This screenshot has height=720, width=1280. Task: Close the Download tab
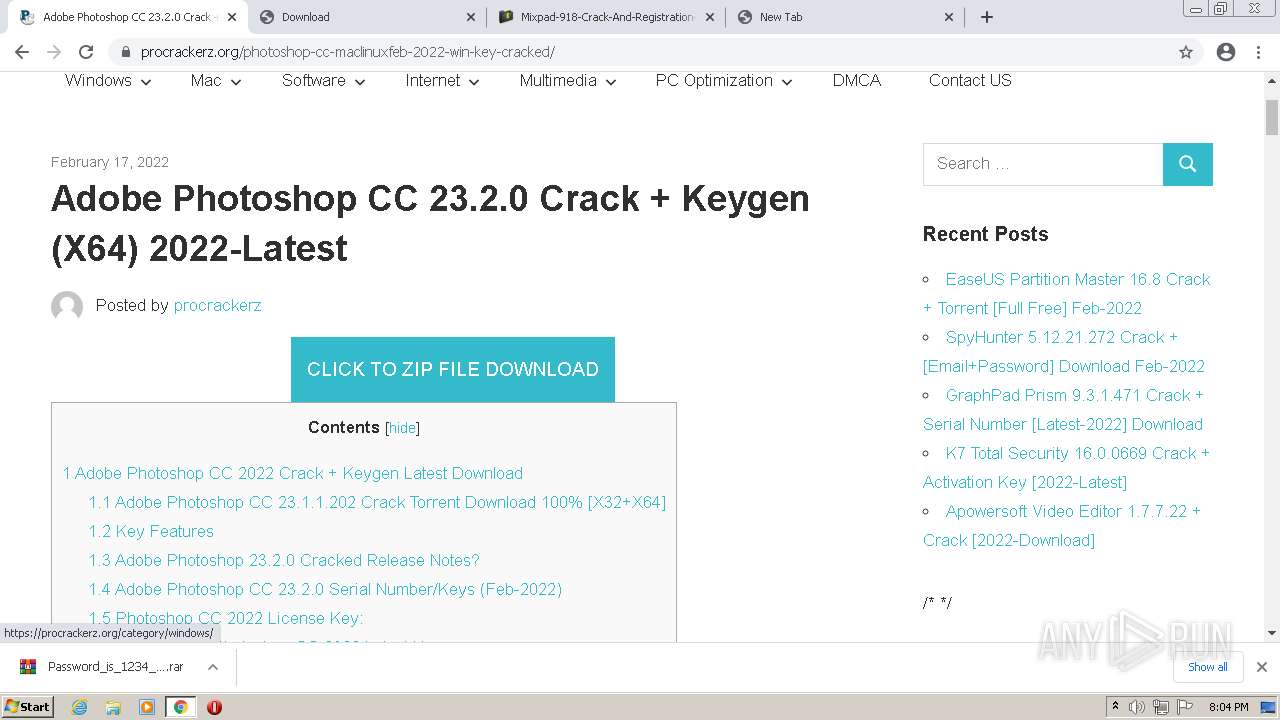[x=472, y=17]
